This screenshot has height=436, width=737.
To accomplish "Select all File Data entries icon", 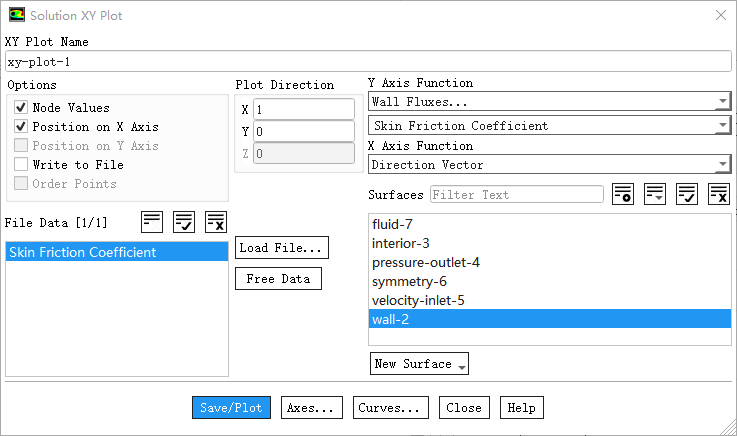I will pos(184,222).
